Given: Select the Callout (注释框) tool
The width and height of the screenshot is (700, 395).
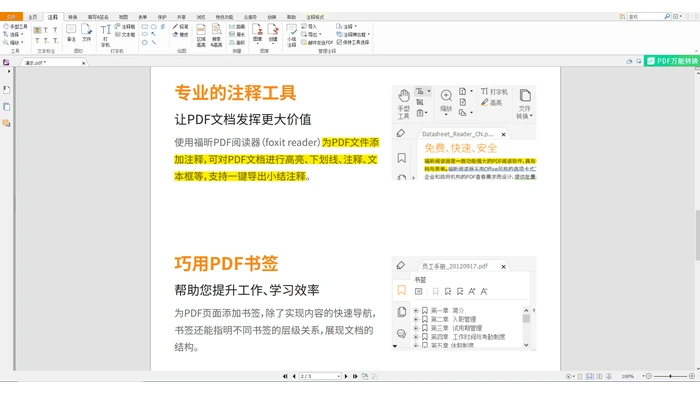Looking at the screenshot, I should (x=125, y=27).
